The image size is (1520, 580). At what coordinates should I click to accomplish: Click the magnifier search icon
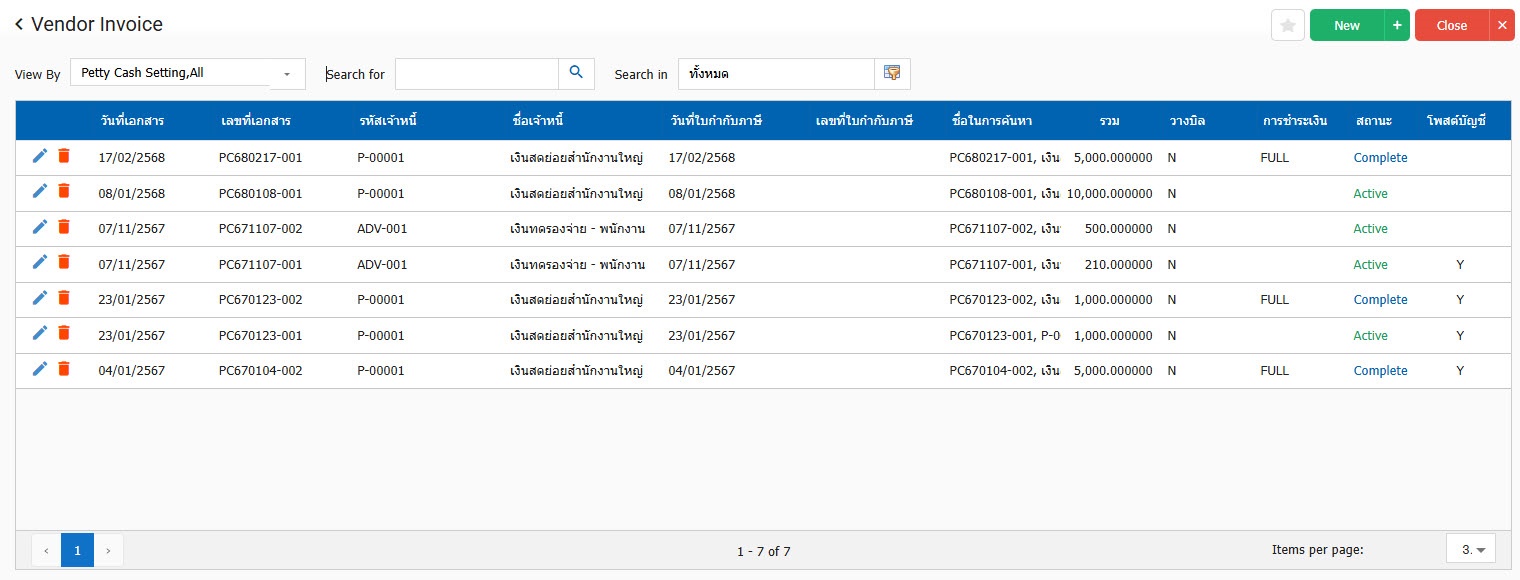576,73
